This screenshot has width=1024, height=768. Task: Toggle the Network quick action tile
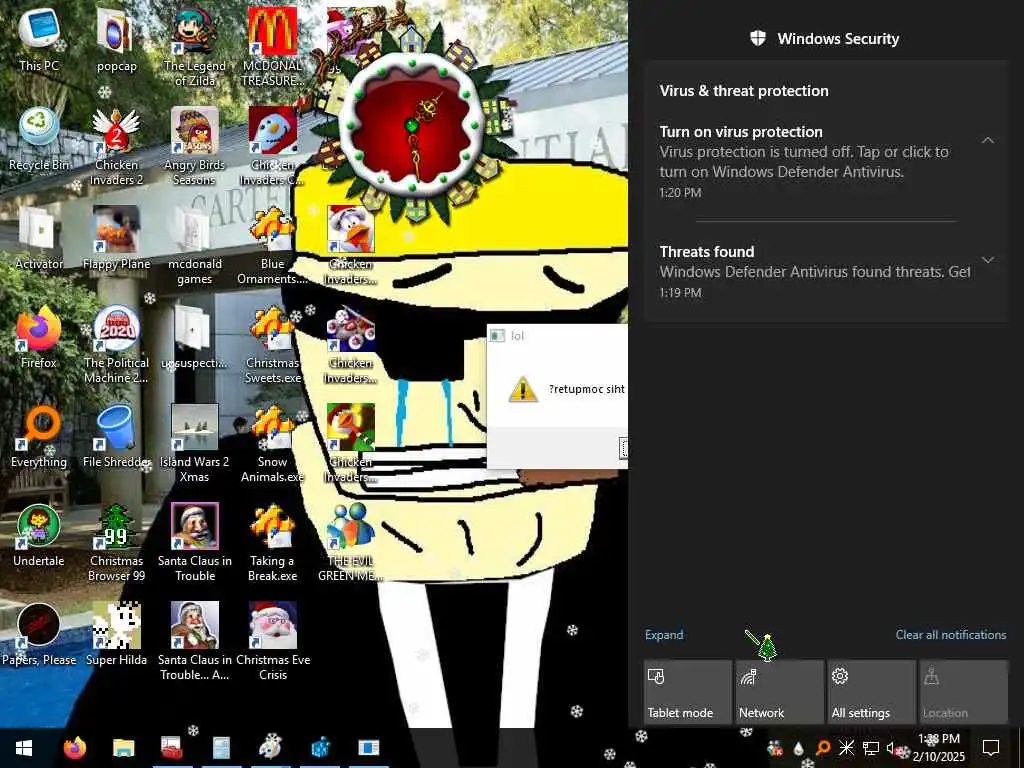[x=780, y=692]
